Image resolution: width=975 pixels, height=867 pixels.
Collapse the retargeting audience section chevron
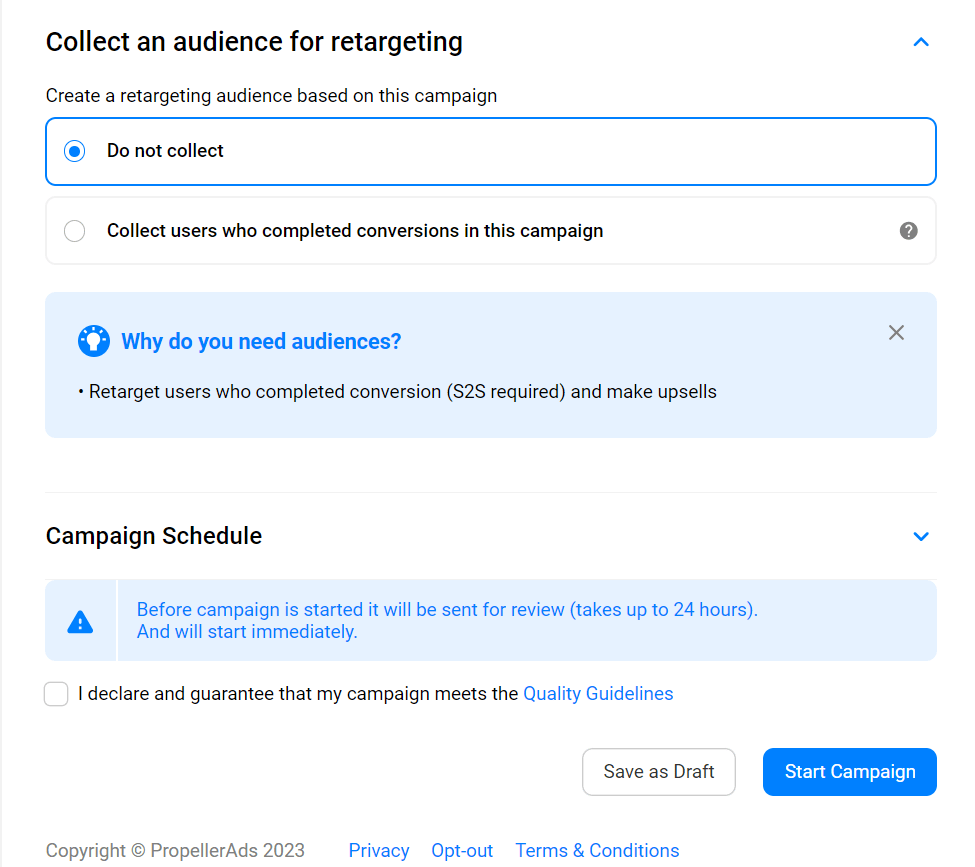[x=921, y=42]
